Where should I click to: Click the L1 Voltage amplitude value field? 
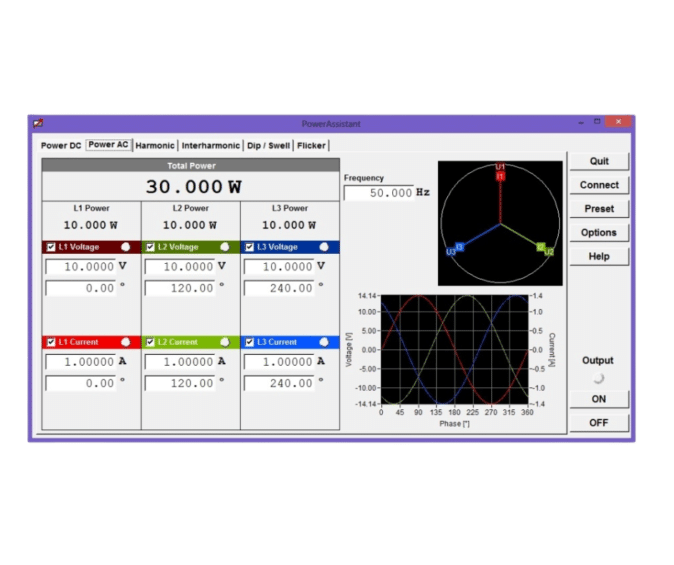[80, 267]
